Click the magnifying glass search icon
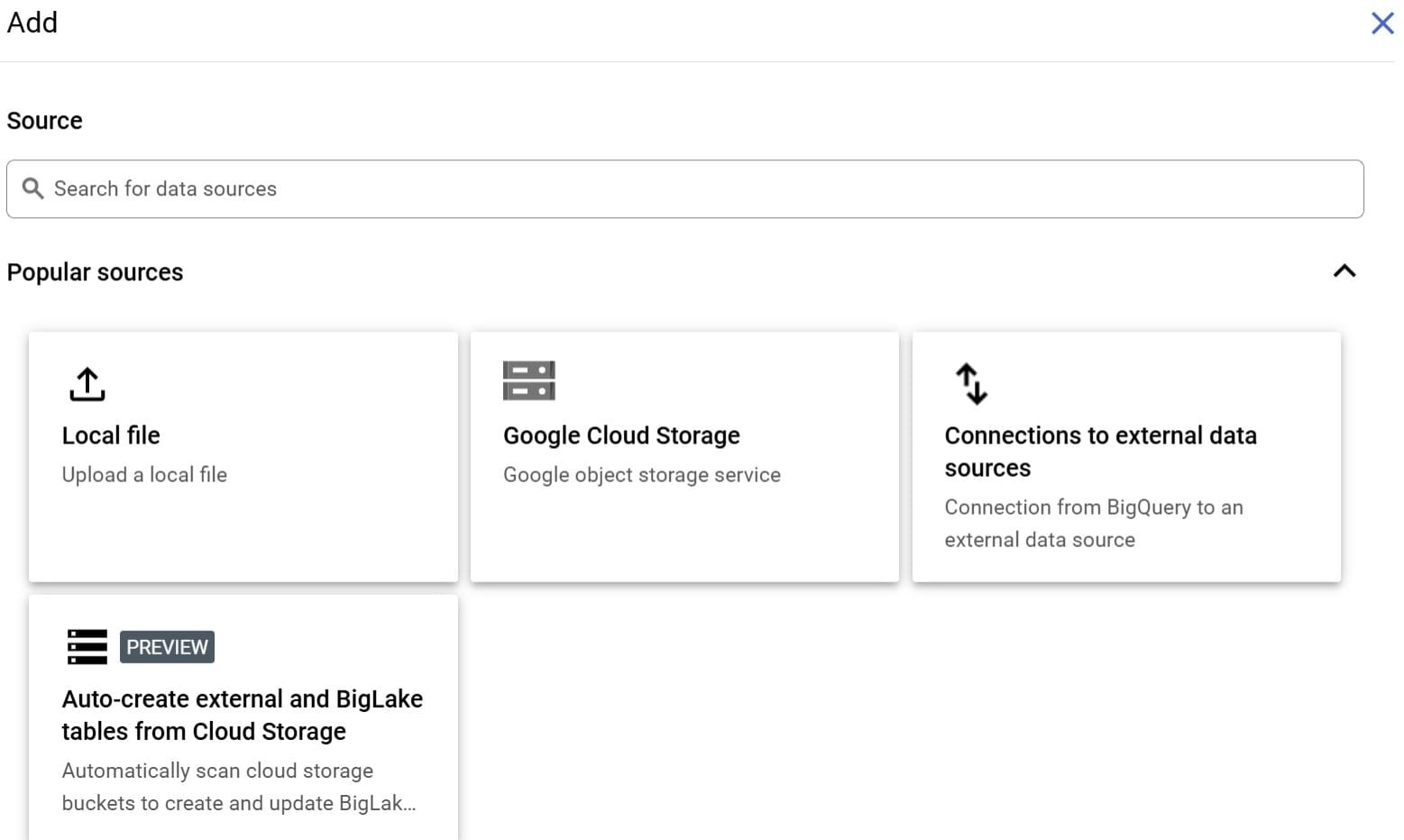Screen dimensions: 1404x840 pyautogui.click(x=32, y=188)
